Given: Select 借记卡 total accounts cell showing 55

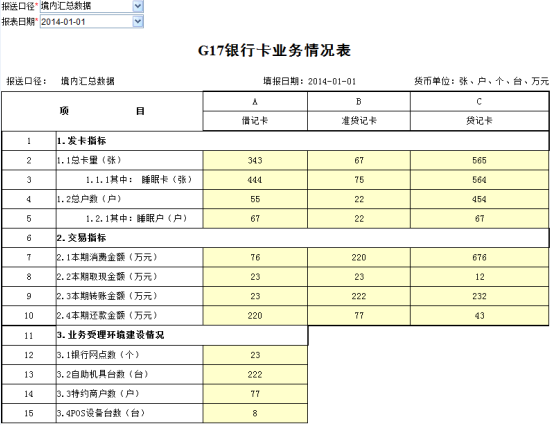Looking at the screenshot, I should [x=255, y=199].
